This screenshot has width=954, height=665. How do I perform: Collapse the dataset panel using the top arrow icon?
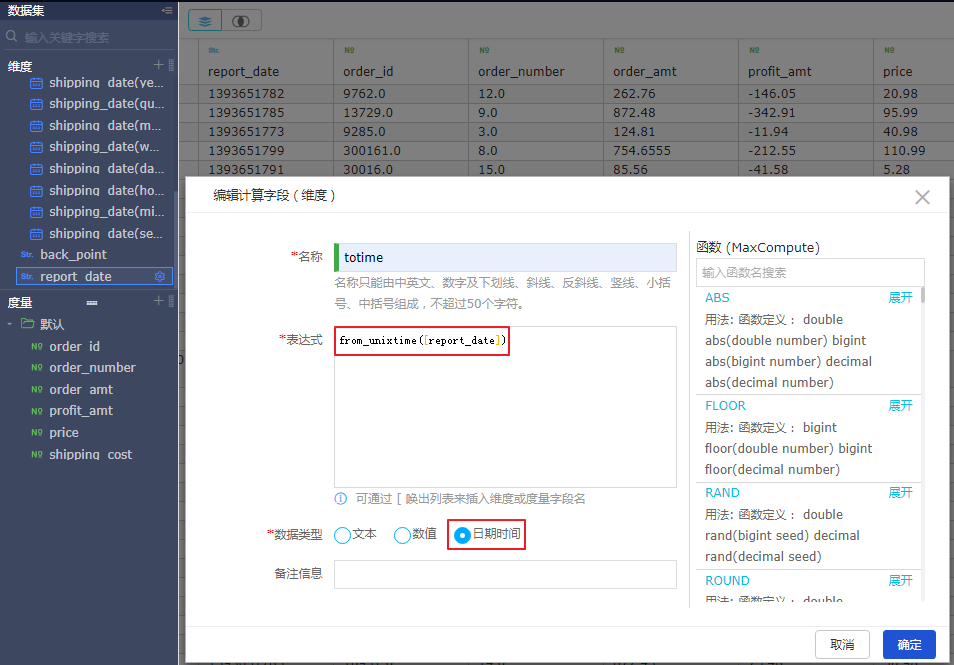click(x=167, y=10)
